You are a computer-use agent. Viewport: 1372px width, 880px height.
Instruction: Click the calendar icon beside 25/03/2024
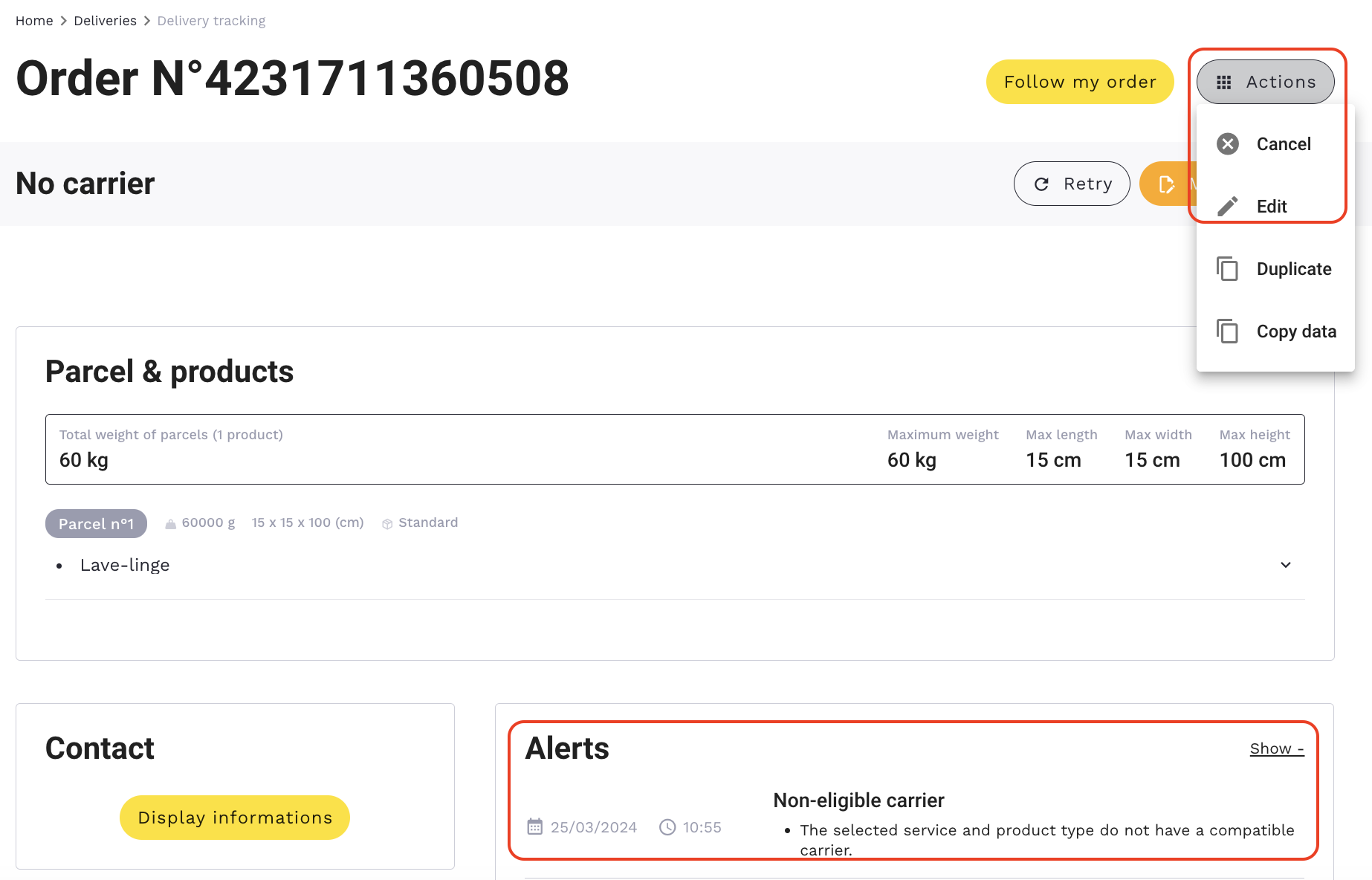(535, 826)
